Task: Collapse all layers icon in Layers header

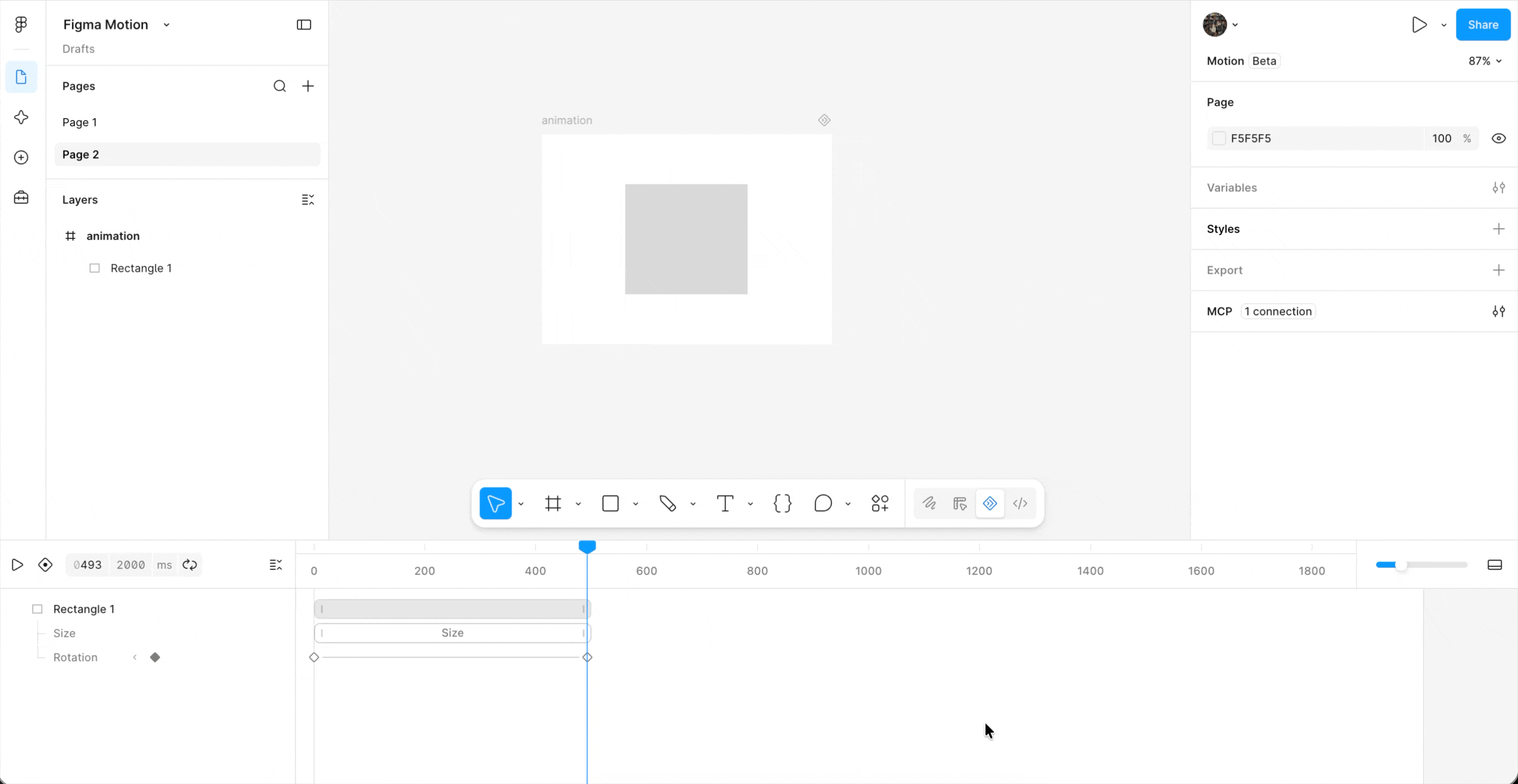Action: 308,200
